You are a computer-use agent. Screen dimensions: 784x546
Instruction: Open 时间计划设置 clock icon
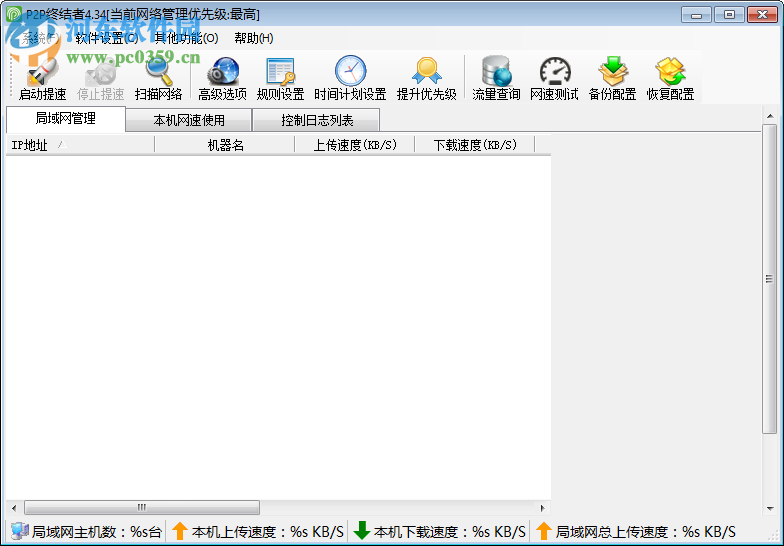[x=350, y=70]
